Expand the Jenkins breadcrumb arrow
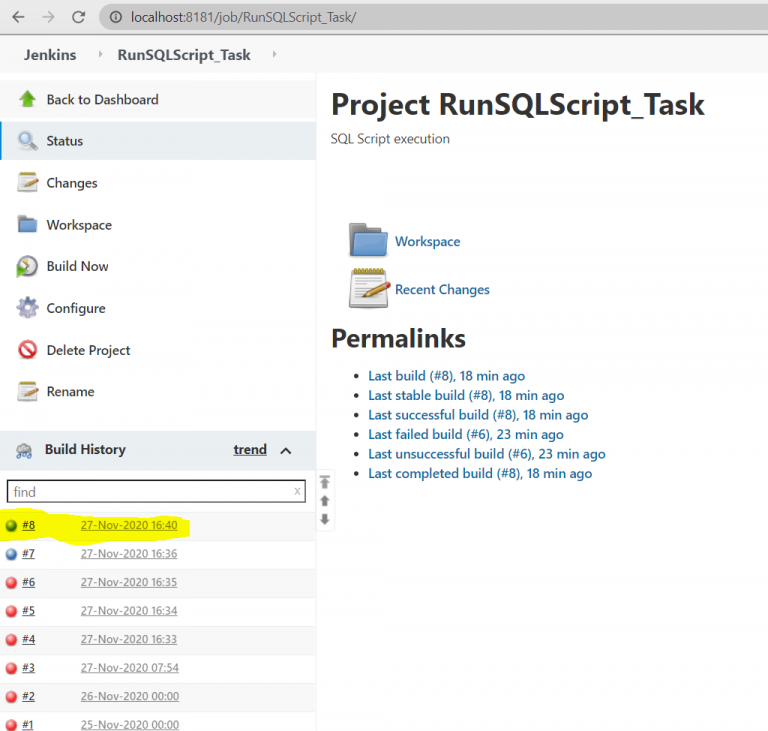The width and height of the screenshot is (768, 731). 99,55
